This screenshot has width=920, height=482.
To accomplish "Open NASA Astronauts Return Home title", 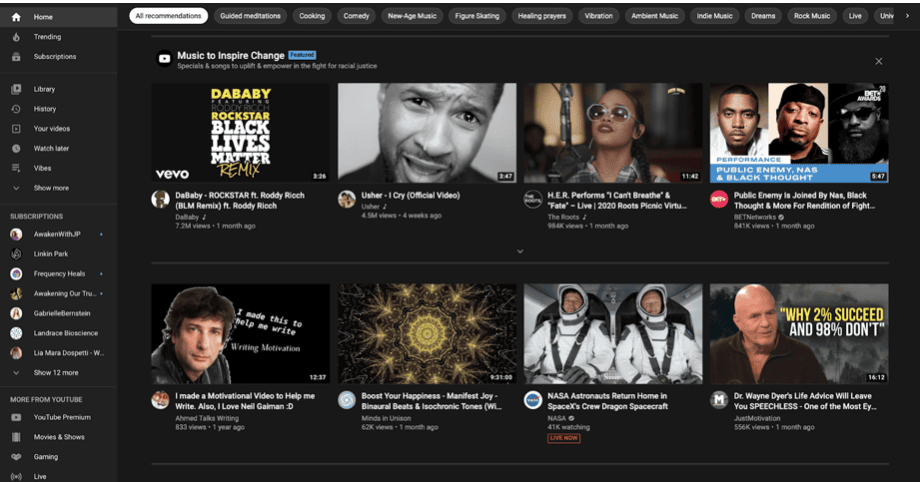I will click(608, 401).
